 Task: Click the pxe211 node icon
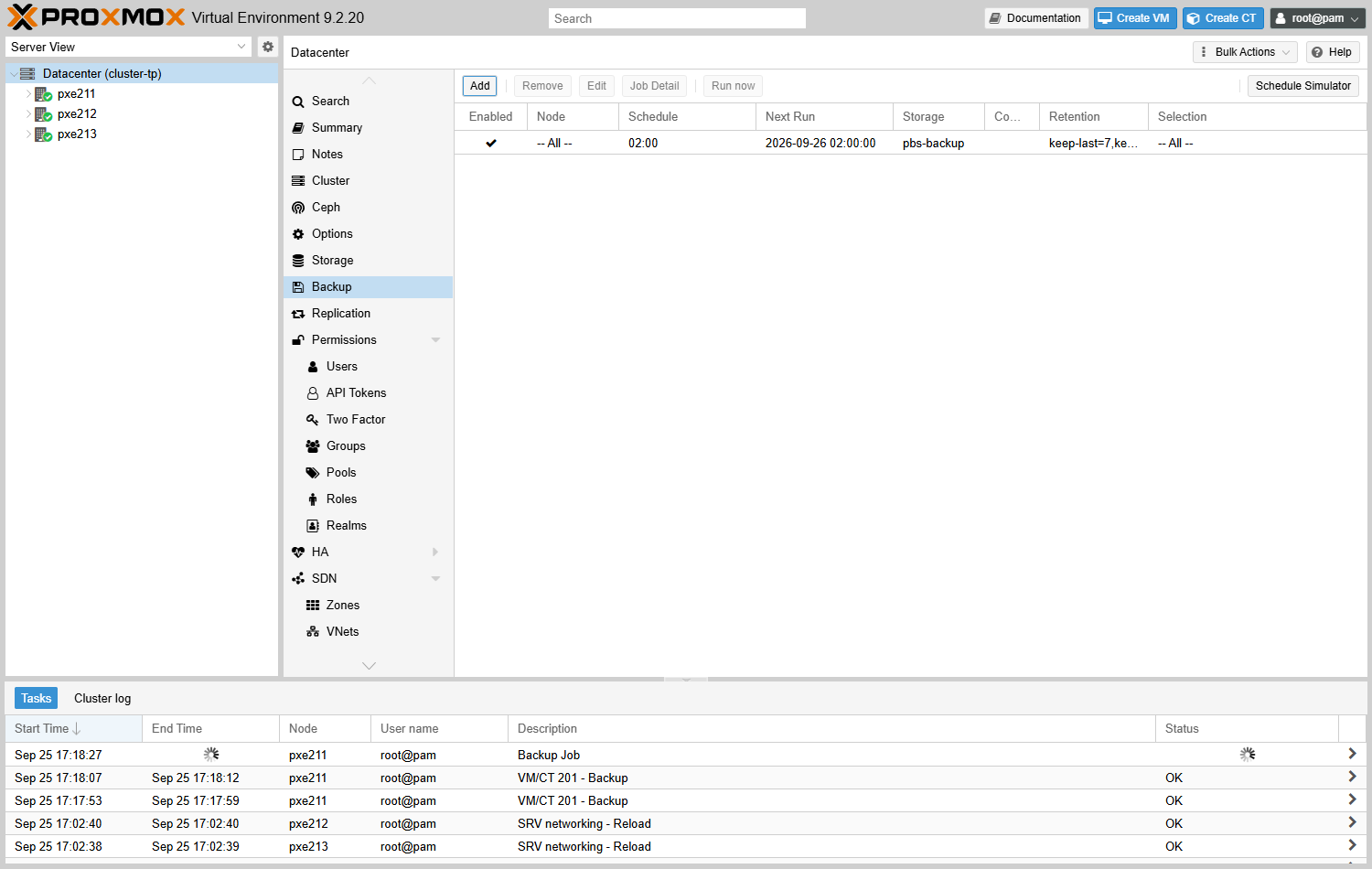tap(43, 94)
